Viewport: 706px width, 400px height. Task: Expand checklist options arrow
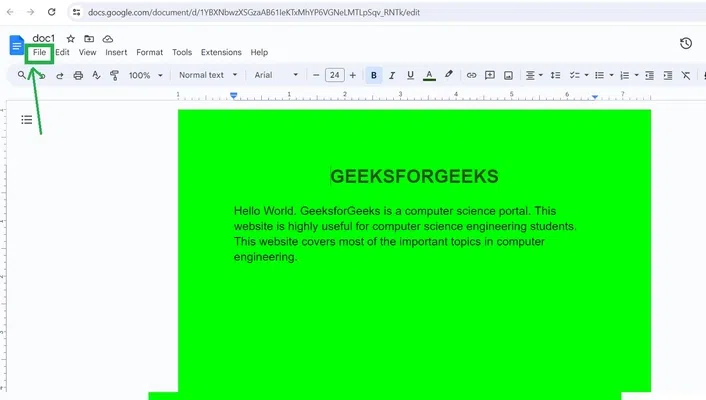click(586, 75)
